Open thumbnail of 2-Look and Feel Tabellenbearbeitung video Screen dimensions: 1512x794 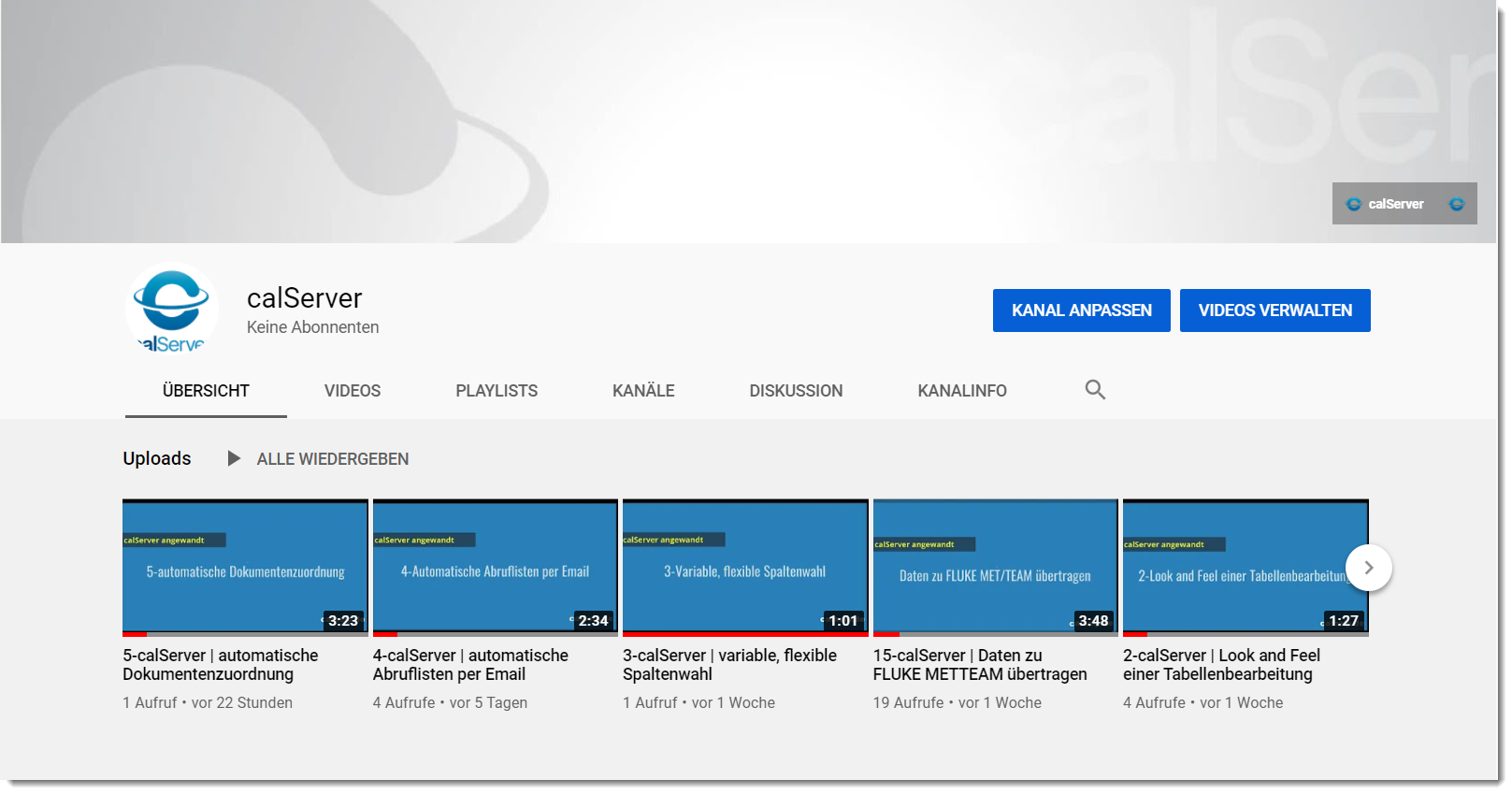tap(1246, 568)
